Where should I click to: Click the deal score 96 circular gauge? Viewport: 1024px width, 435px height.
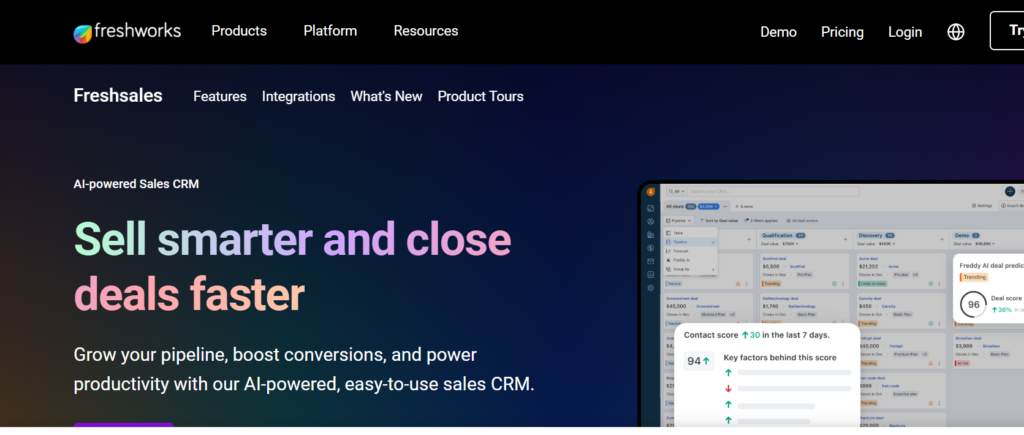pos(971,304)
